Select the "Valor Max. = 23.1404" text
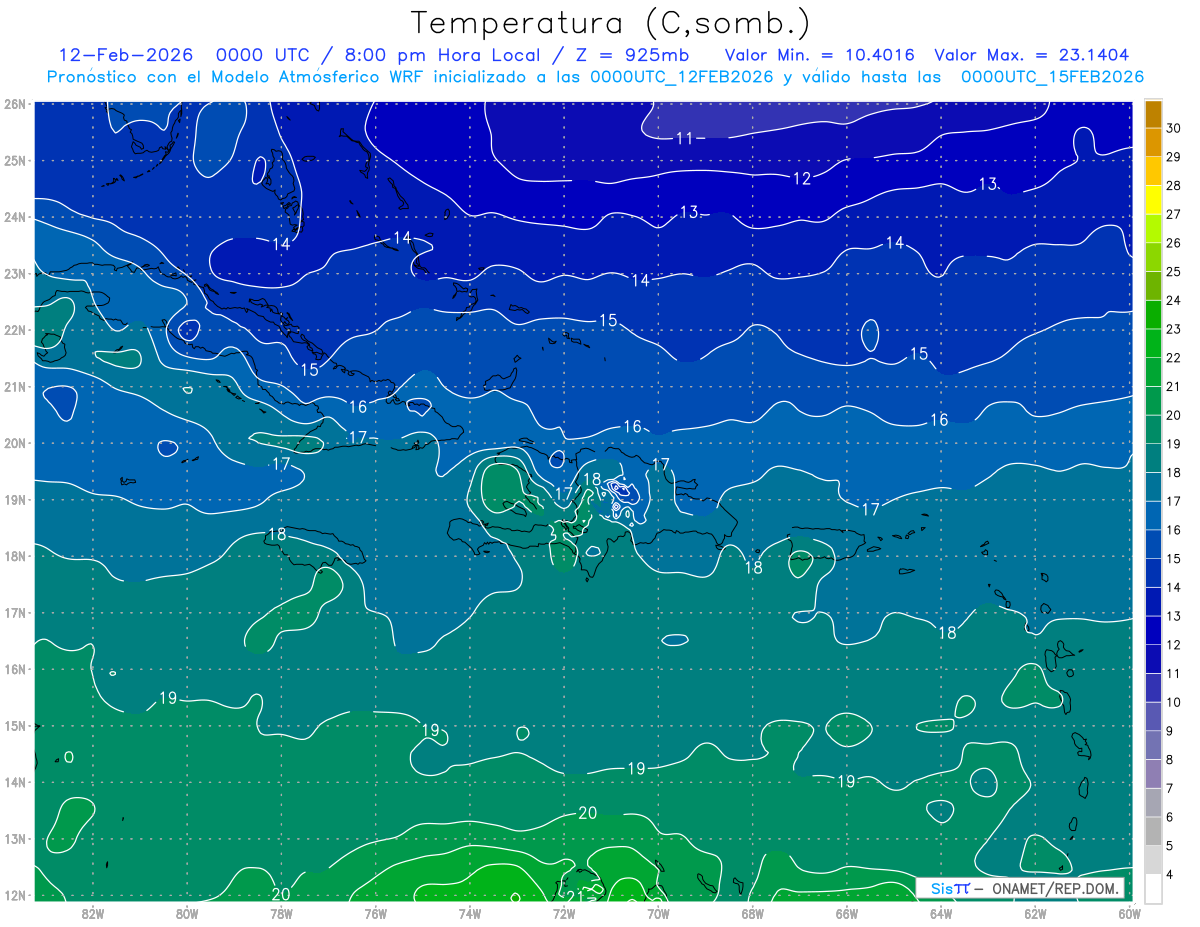The image size is (1200, 927). [x=1031, y=56]
